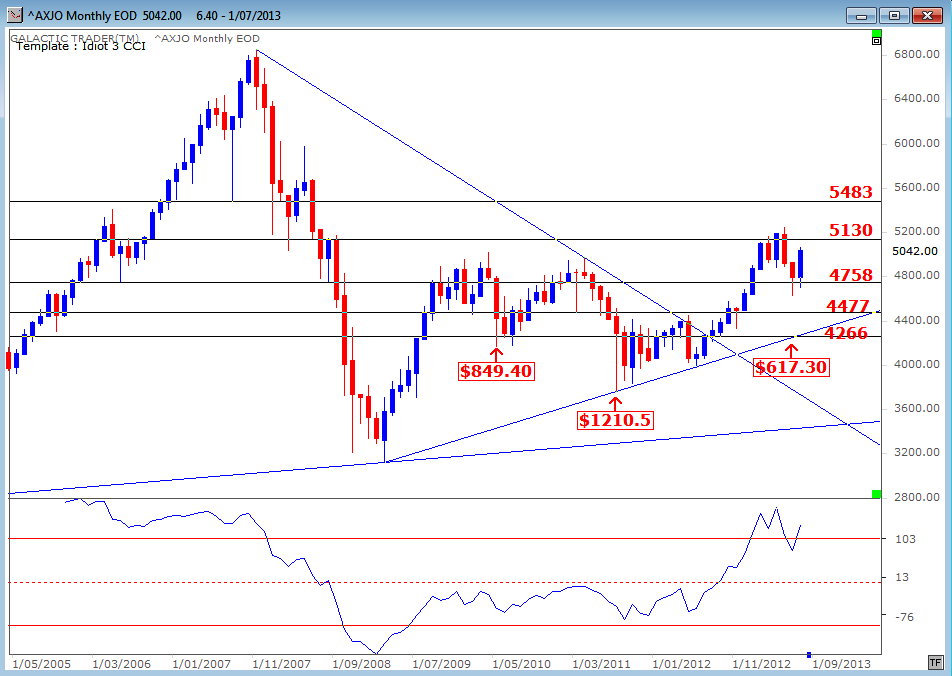This screenshot has height=676, width=952.
Task: Click the 2800.00 price axis label
Action: tap(917, 497)
